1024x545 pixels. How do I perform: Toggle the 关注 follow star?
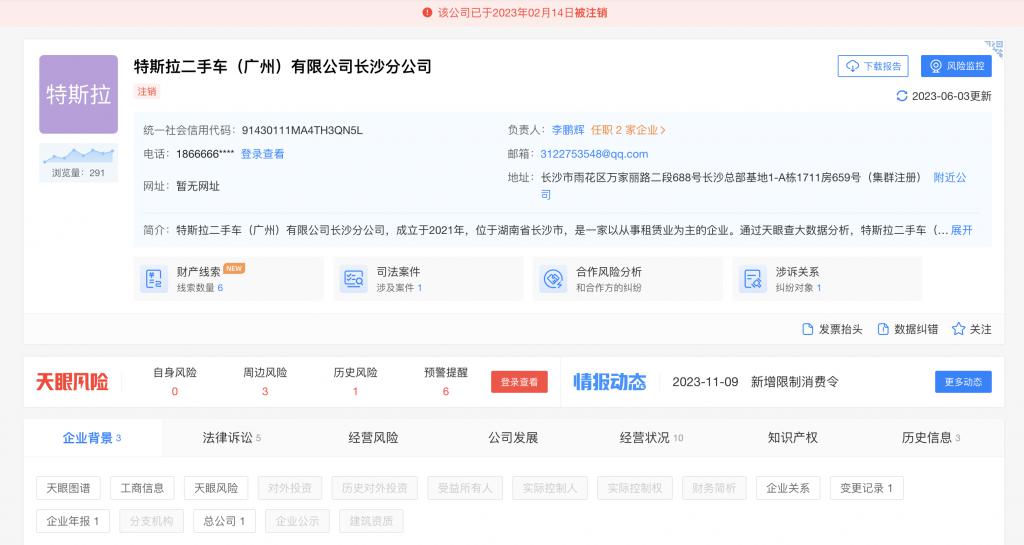[958, 329]
